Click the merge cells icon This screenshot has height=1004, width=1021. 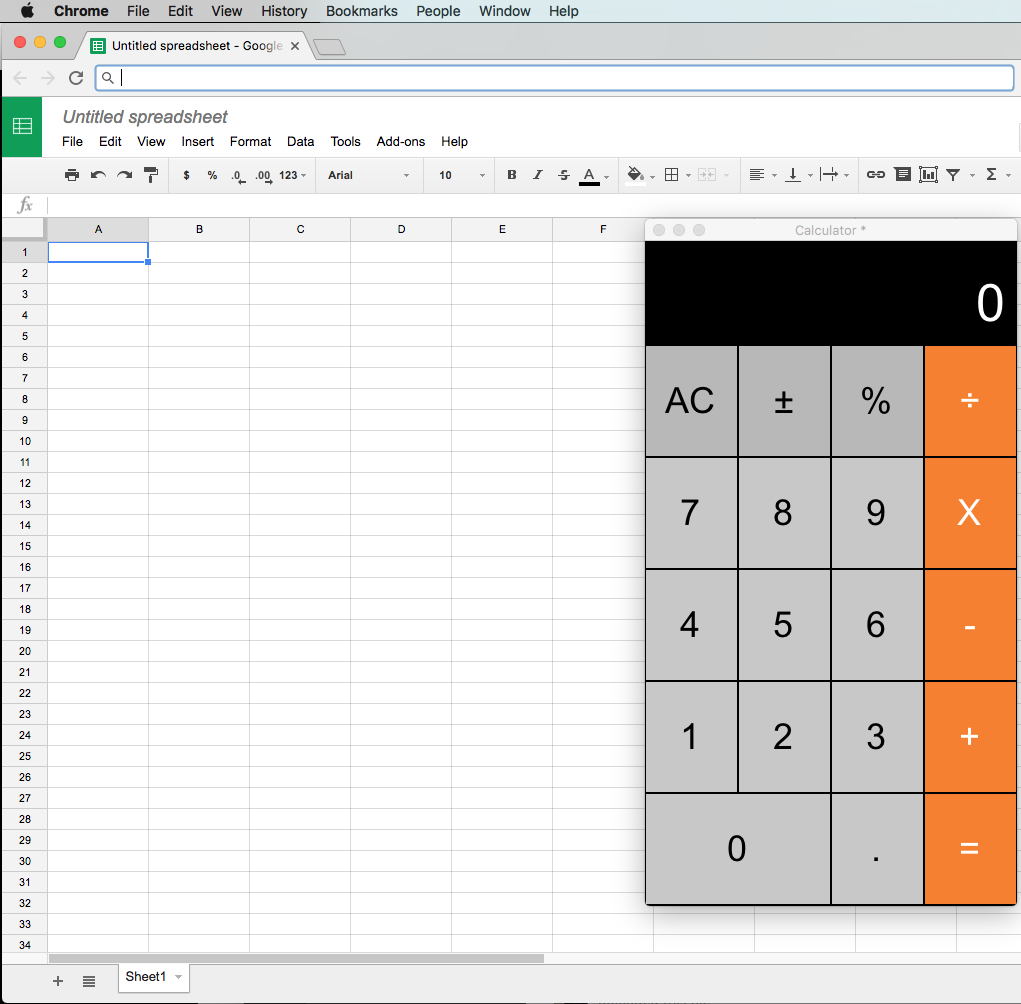pyautogui.click(x=707, y=174)
